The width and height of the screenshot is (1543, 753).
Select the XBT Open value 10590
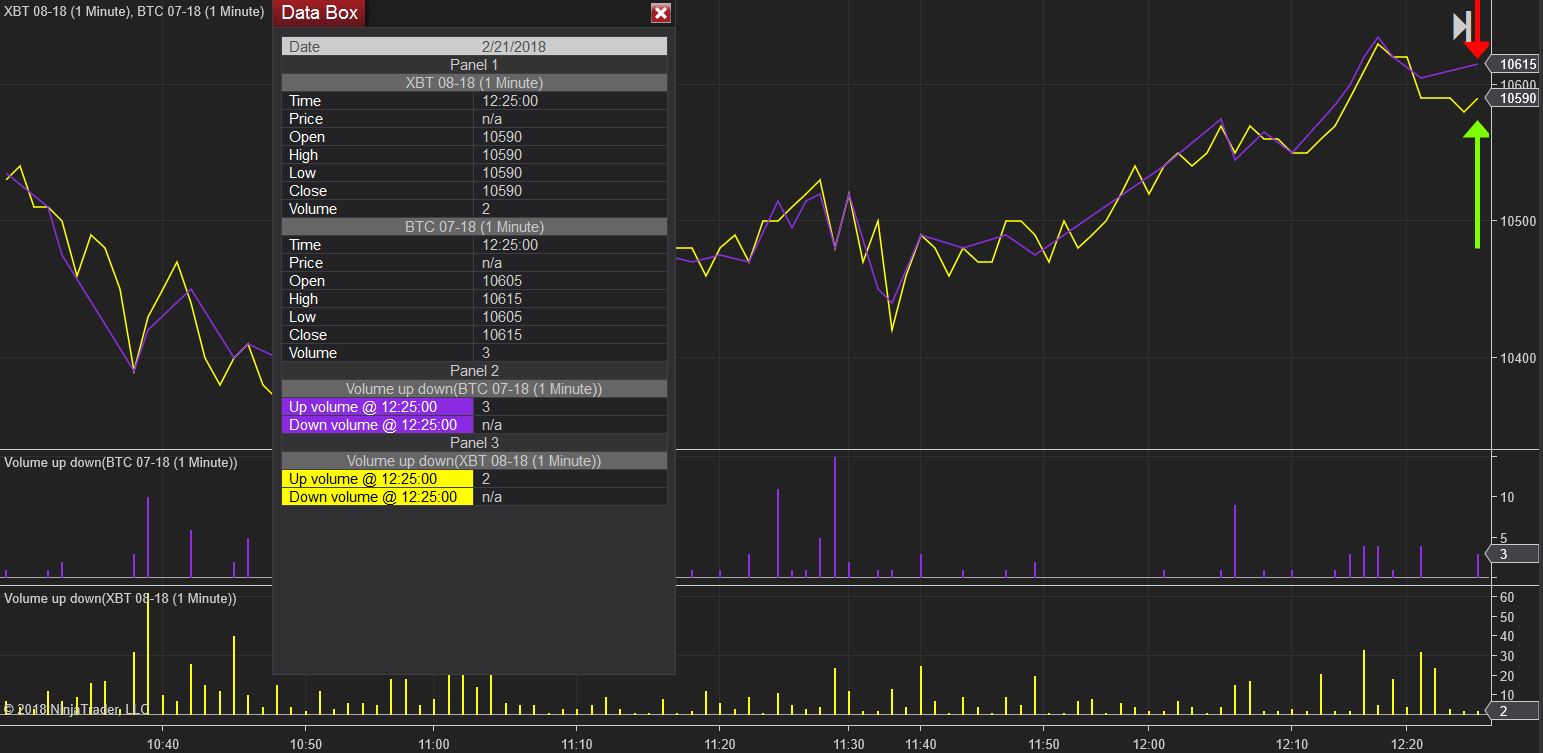coord(502,136)
